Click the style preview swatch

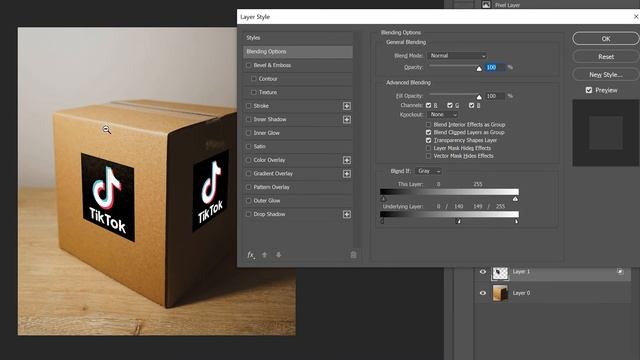pos(606,133)
